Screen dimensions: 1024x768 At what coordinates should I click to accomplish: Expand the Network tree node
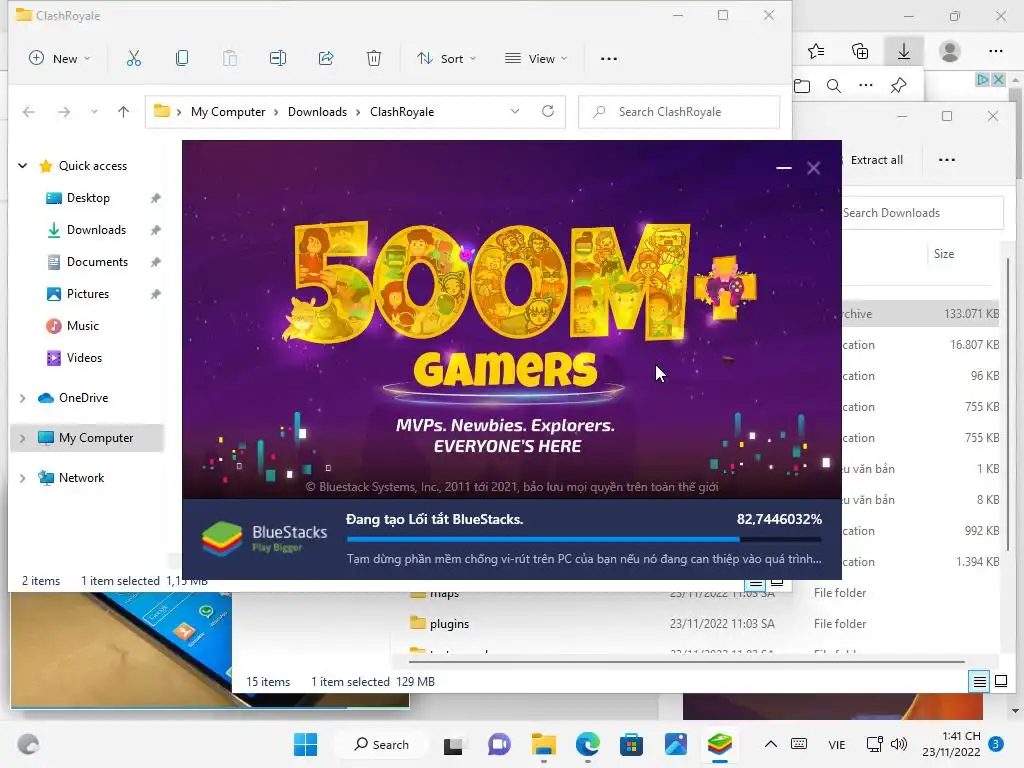tap(22, 478)
